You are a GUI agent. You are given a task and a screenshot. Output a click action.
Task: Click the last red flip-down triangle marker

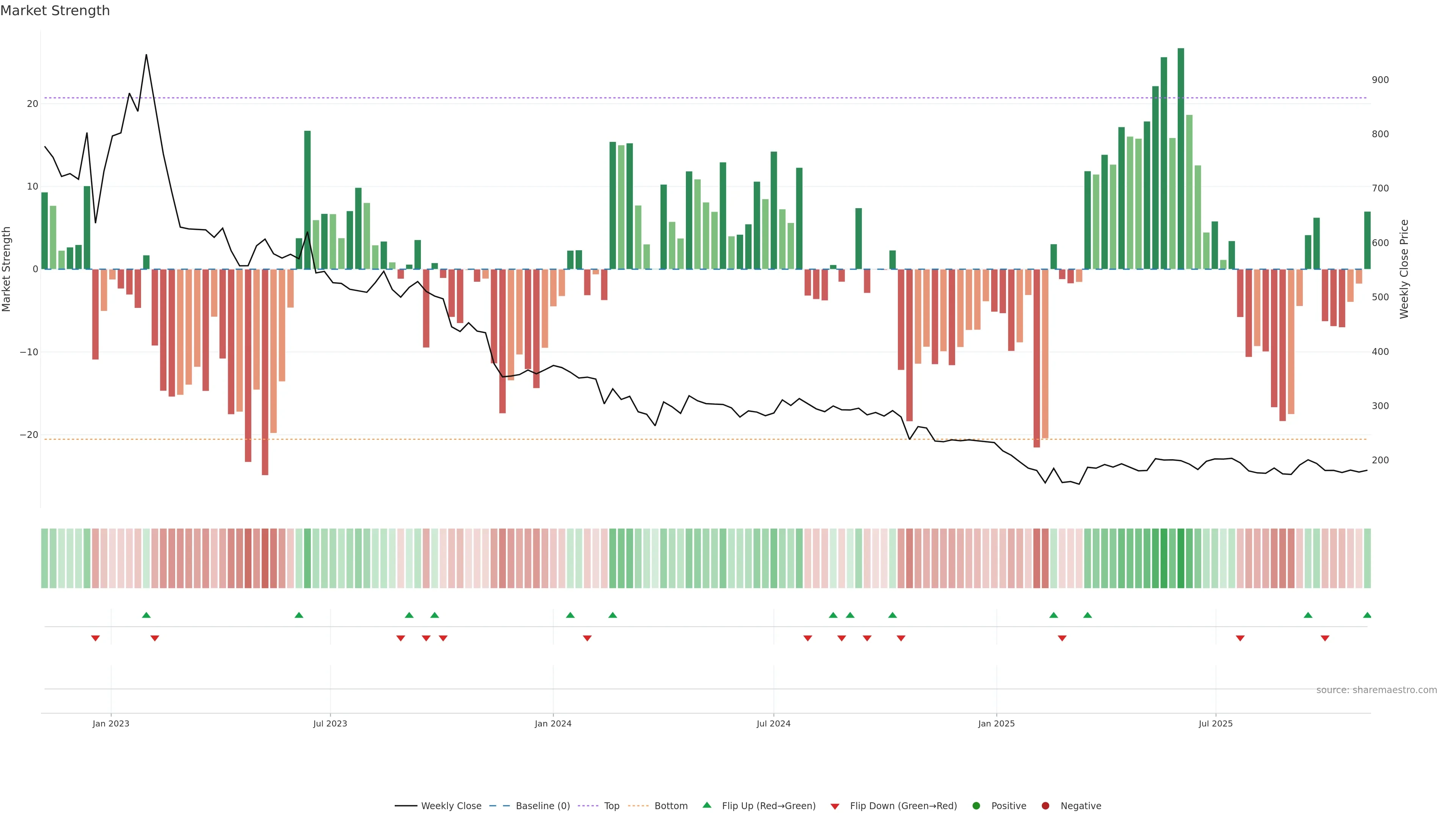click(x=1325, y=638)
